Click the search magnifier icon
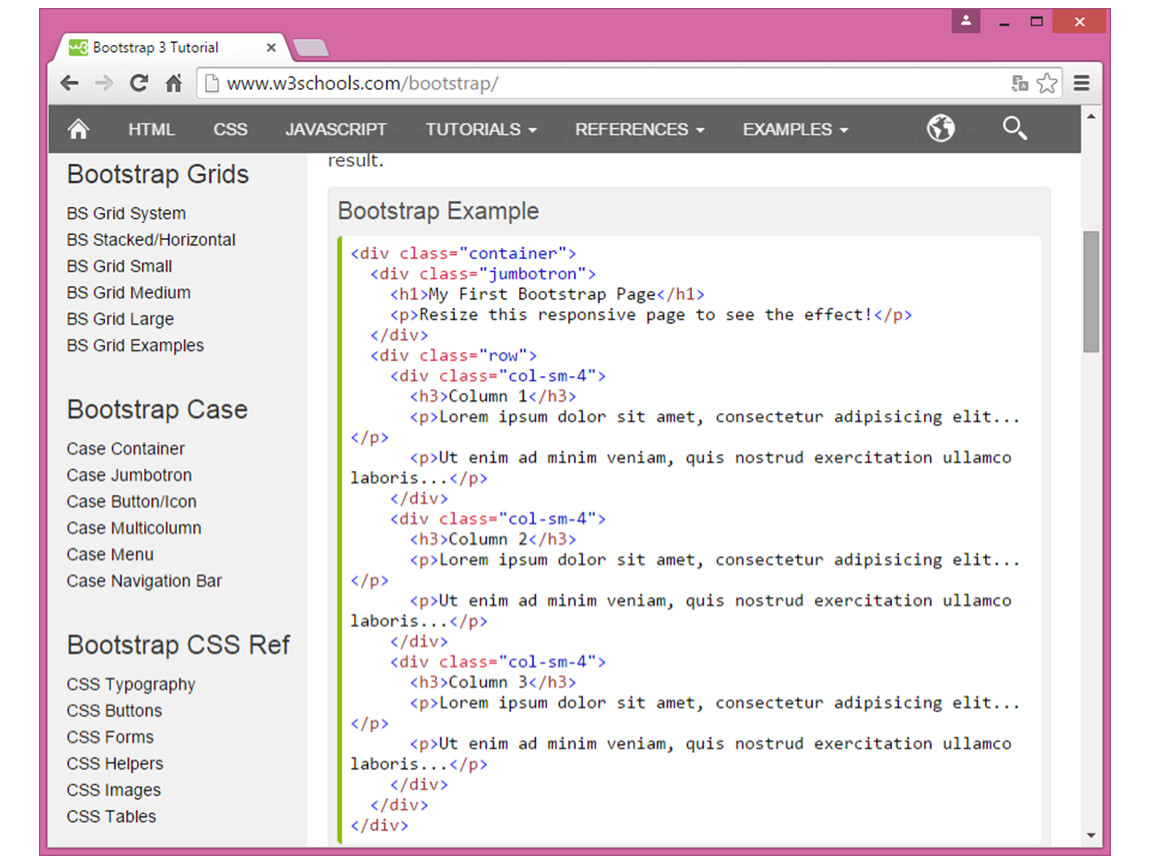 (1014, 128)
